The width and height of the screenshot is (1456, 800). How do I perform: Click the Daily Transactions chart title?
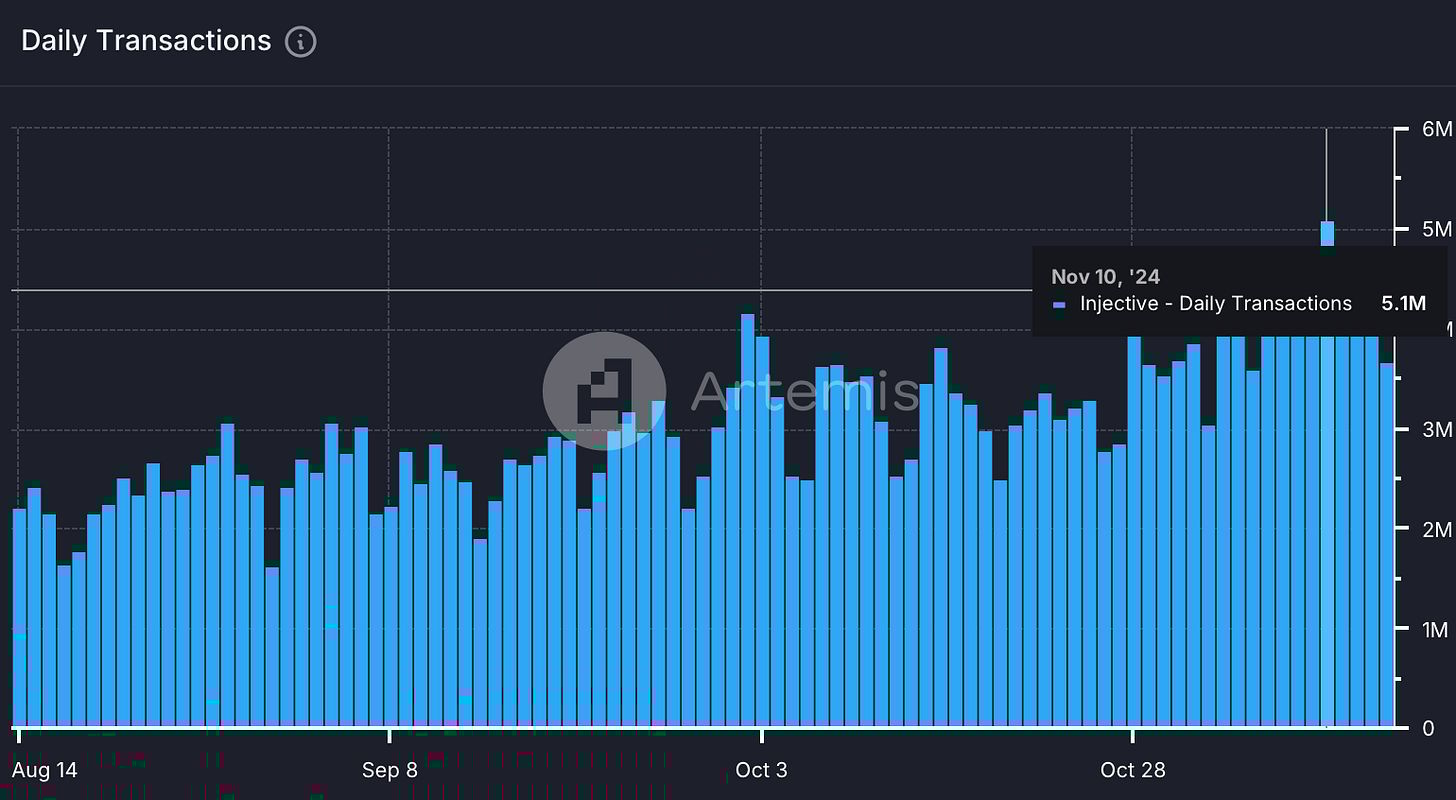coord(146,41)
